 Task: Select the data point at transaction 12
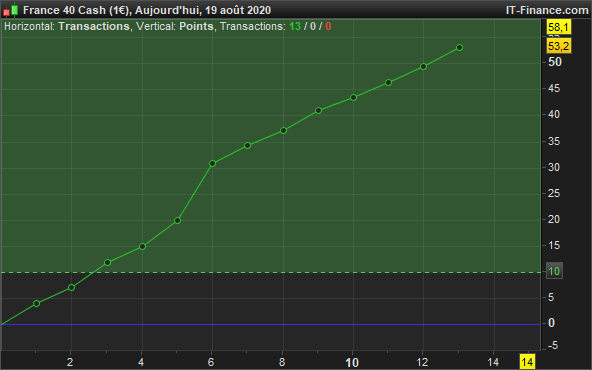[x=424, y=66]
